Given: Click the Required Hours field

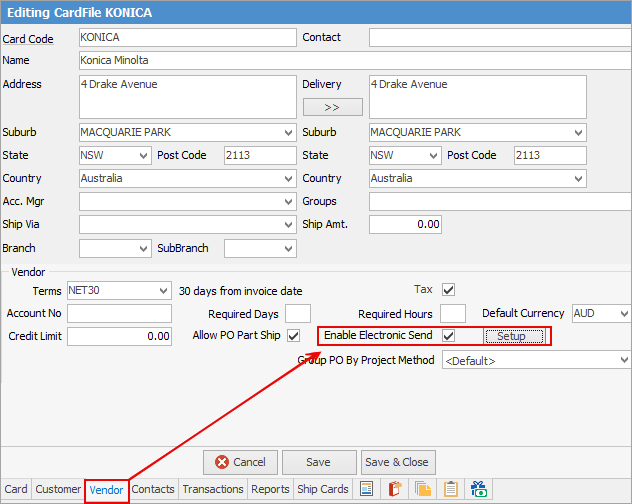Looking at the screenshot, I should pyautogui.click(x=453, y=313).
